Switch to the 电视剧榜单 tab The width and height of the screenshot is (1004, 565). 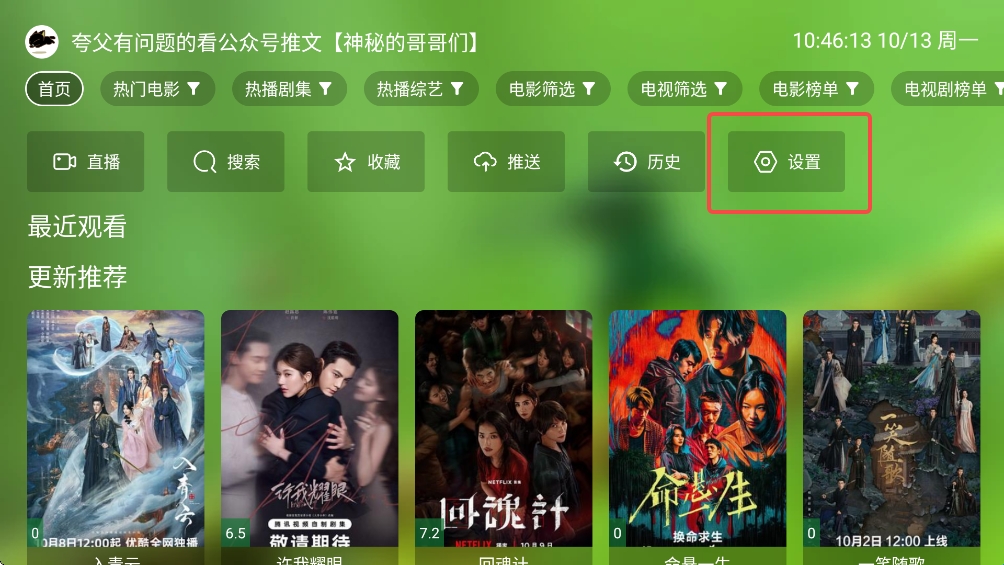(x=948, y=89)
